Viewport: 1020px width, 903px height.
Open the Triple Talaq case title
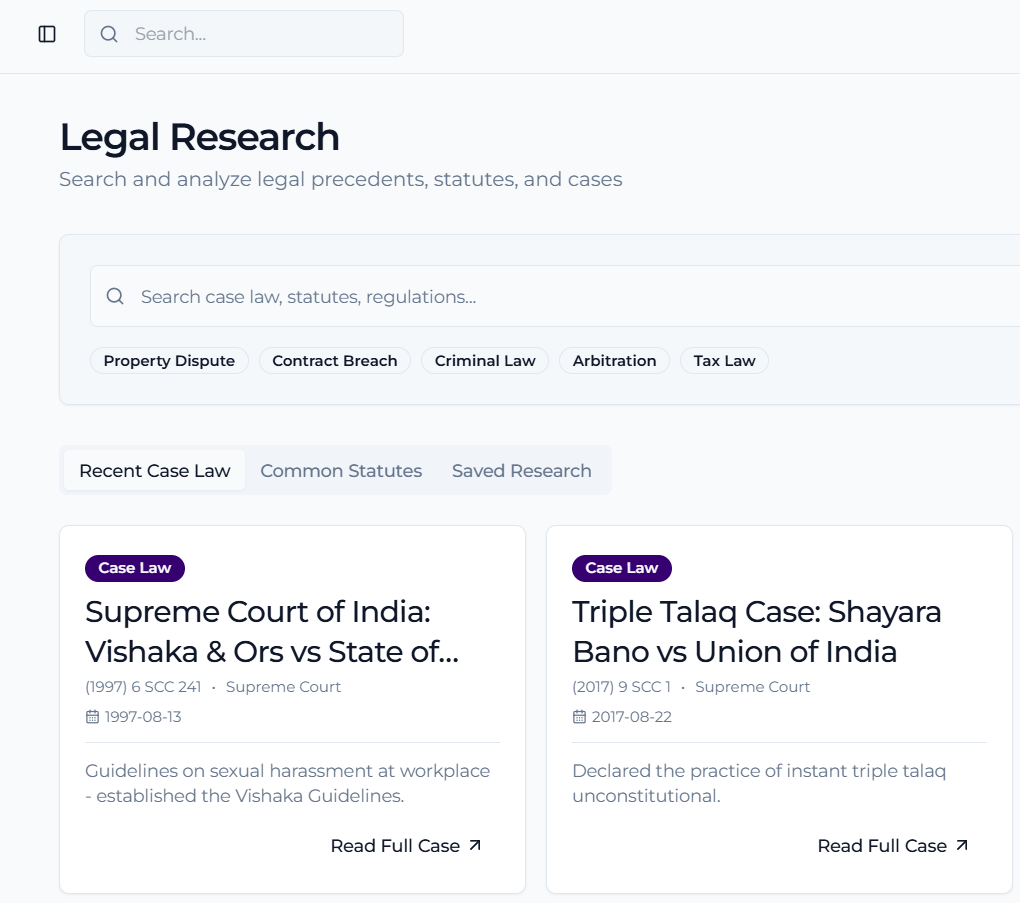pos(756,631)
